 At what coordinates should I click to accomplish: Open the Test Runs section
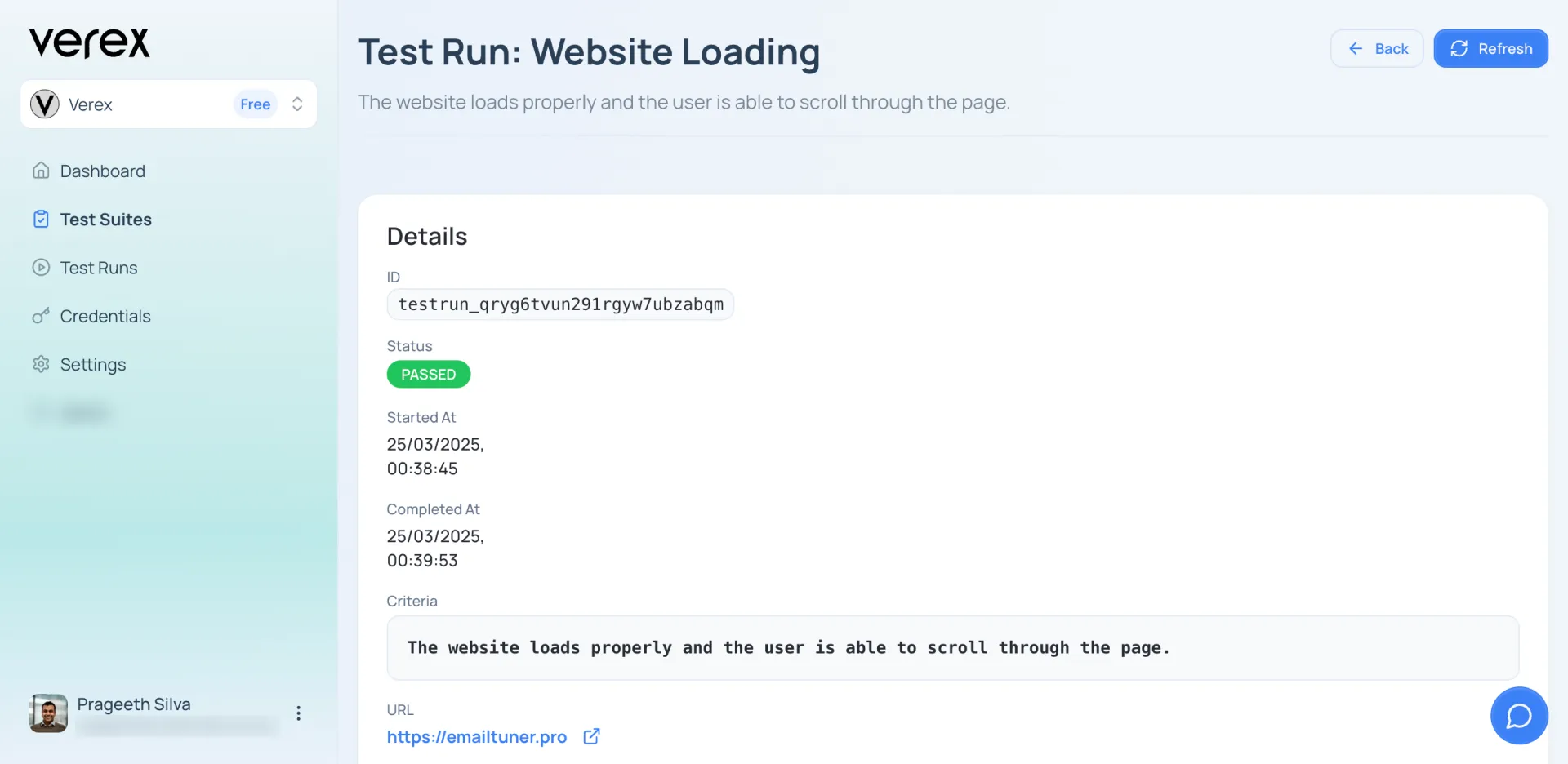(98, 268)
